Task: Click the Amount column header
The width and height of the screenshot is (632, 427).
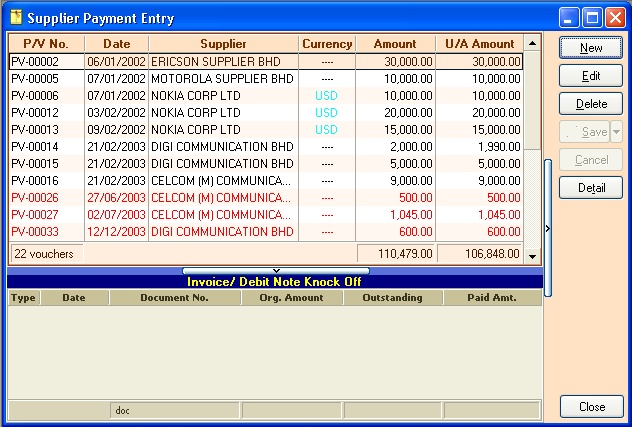Action: (x=395, y=44)
